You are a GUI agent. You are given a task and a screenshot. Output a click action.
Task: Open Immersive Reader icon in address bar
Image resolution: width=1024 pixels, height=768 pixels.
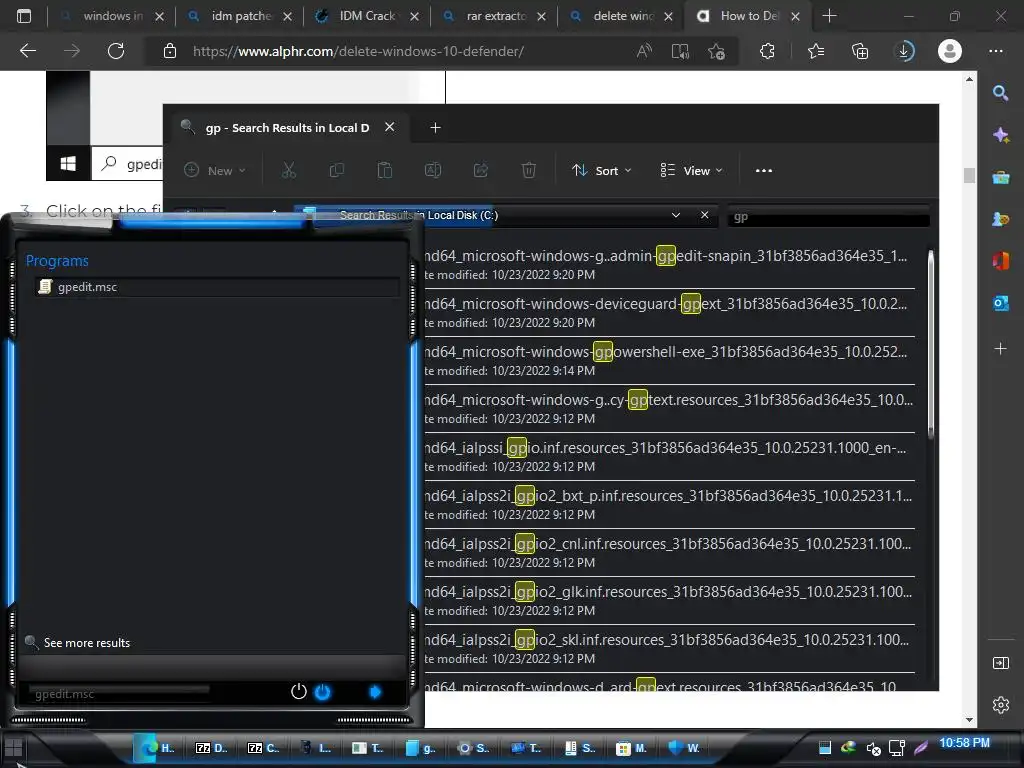coord(680,51)
